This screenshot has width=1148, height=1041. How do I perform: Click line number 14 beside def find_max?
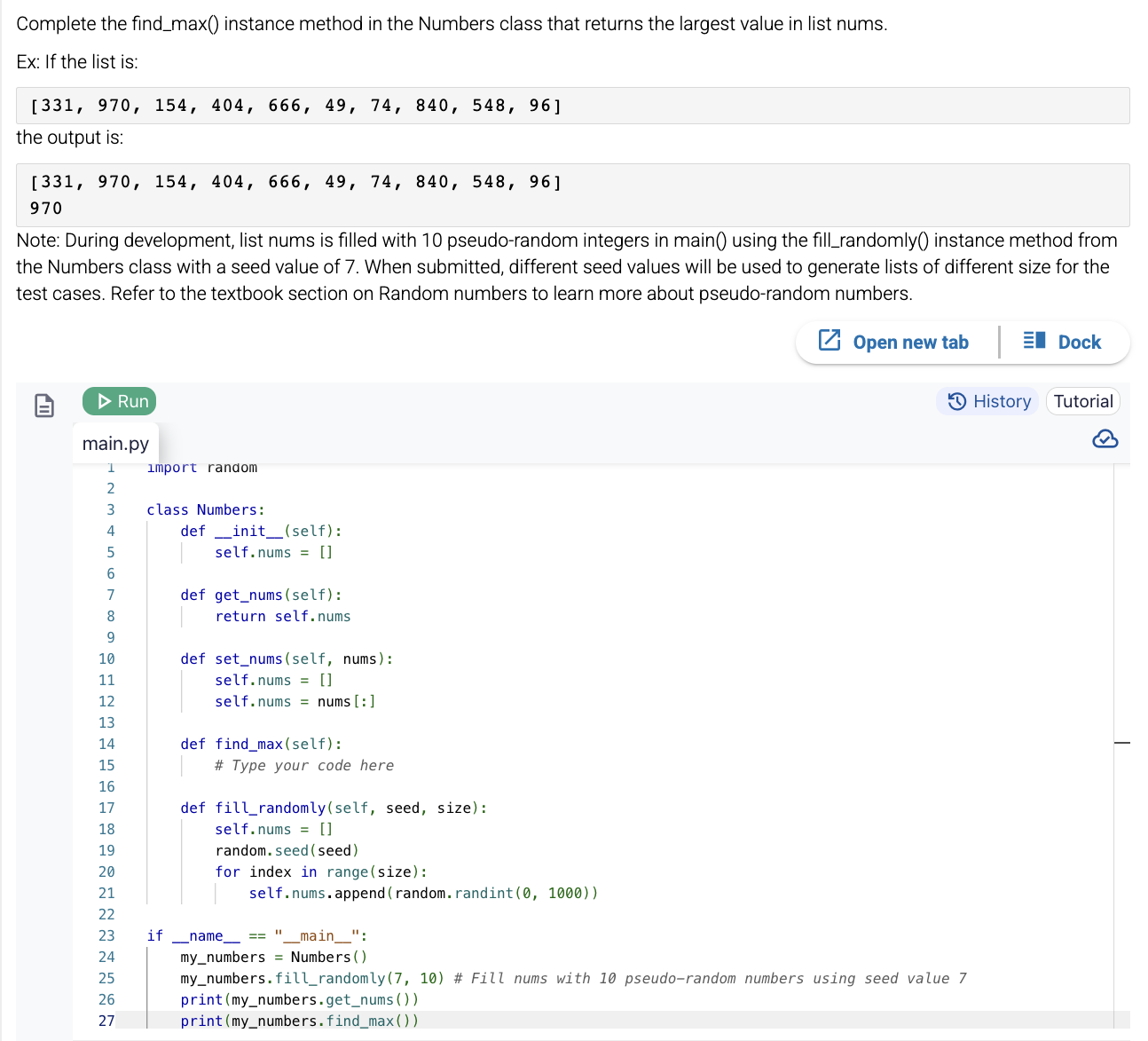point(106,744)
